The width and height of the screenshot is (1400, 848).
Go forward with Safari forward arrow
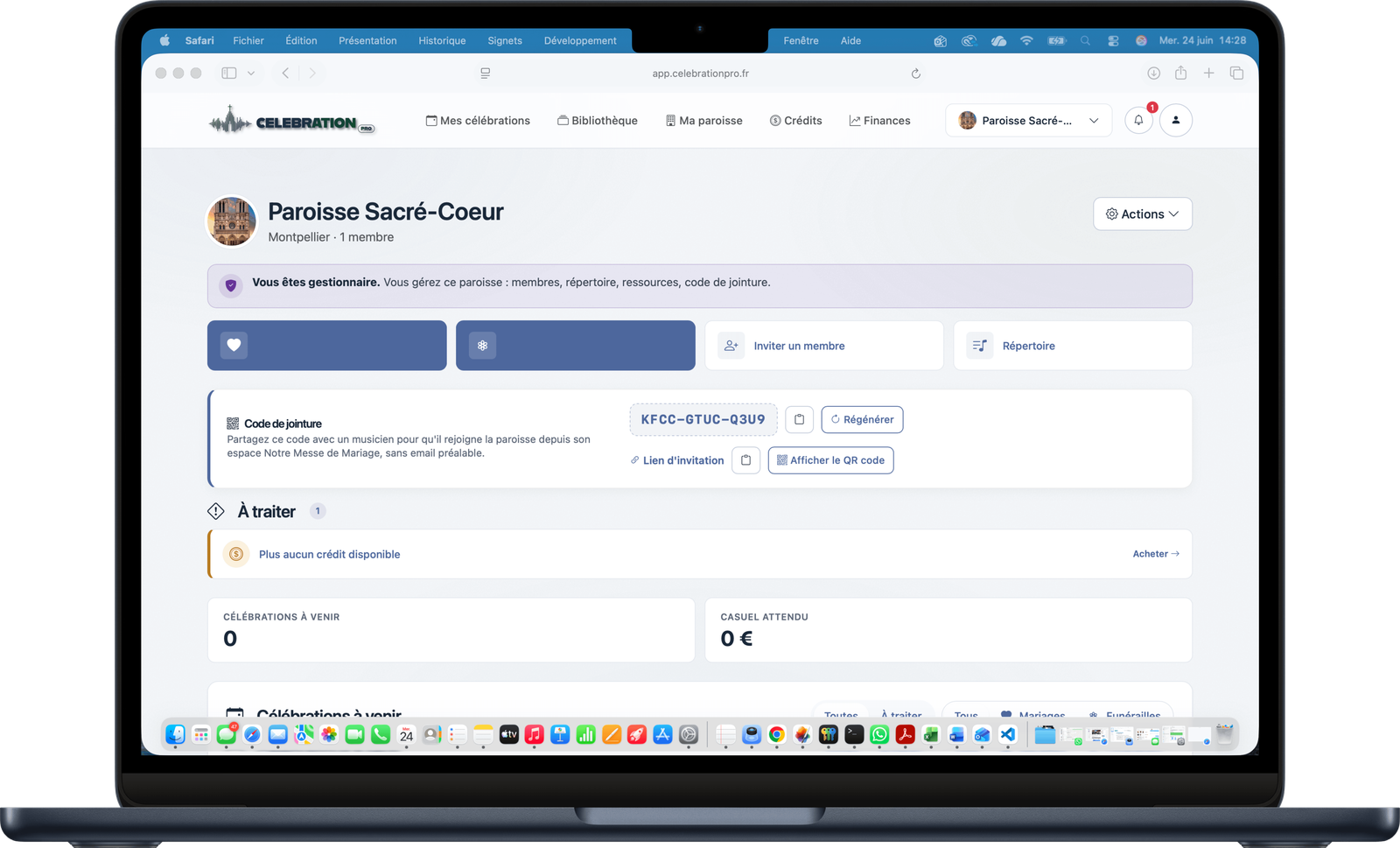[x=312, y=74]
